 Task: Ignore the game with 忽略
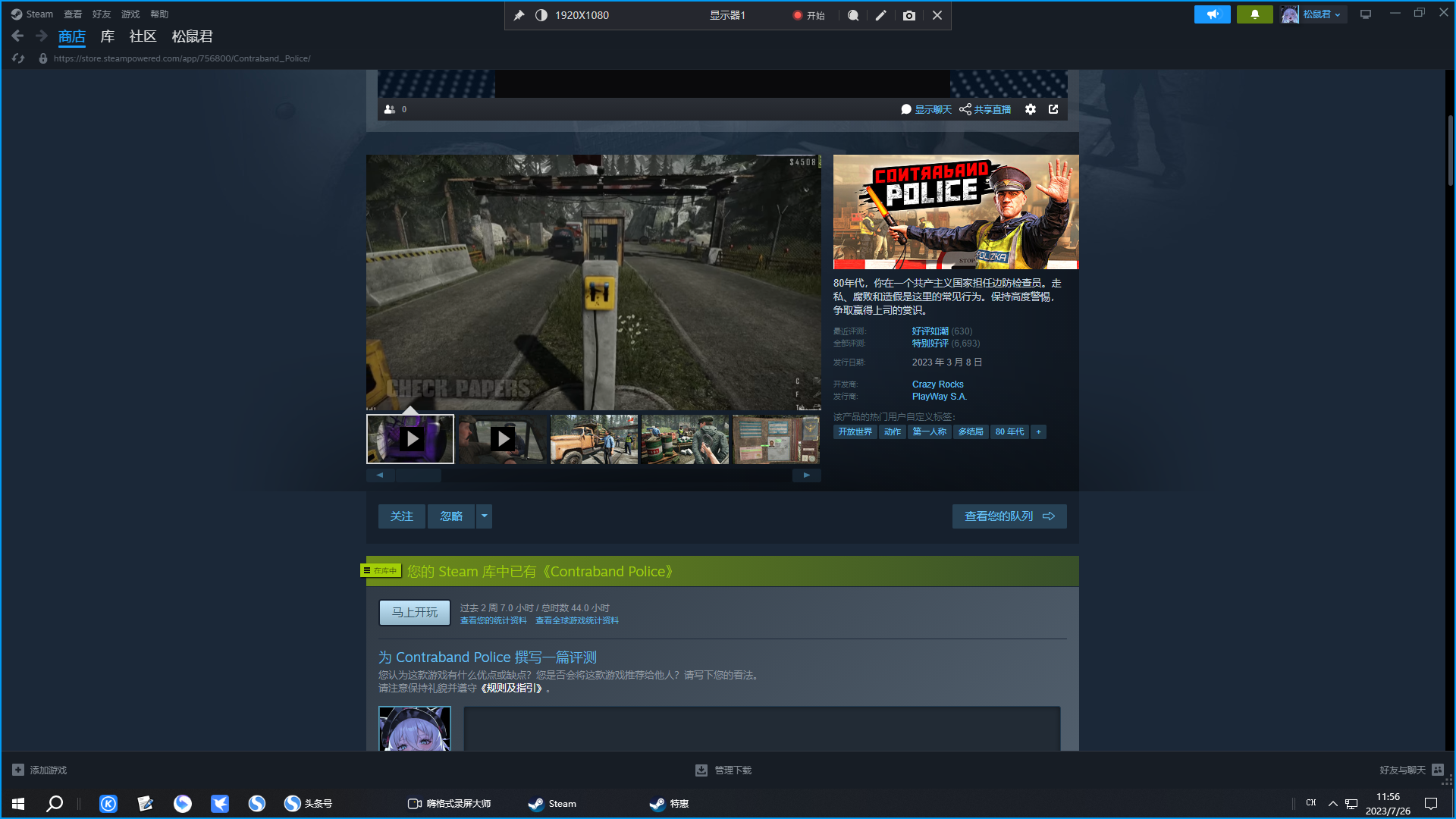(x=451, y=516)
